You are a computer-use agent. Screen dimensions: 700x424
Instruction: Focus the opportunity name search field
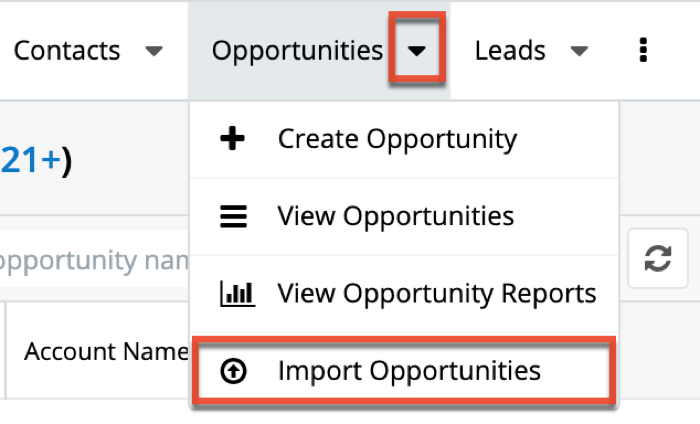[x=94, y=259]
